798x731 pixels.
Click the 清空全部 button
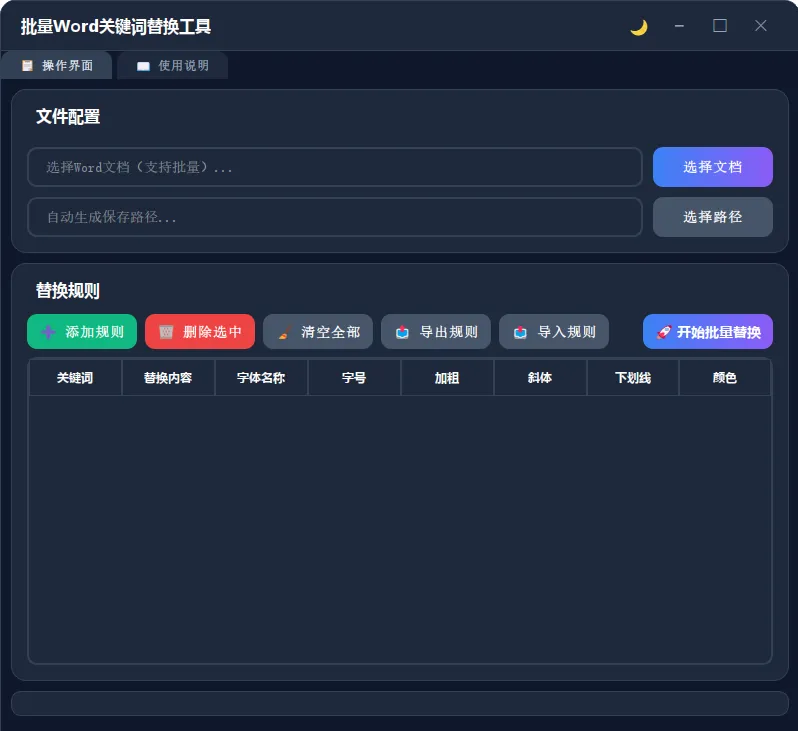[318, 332]
